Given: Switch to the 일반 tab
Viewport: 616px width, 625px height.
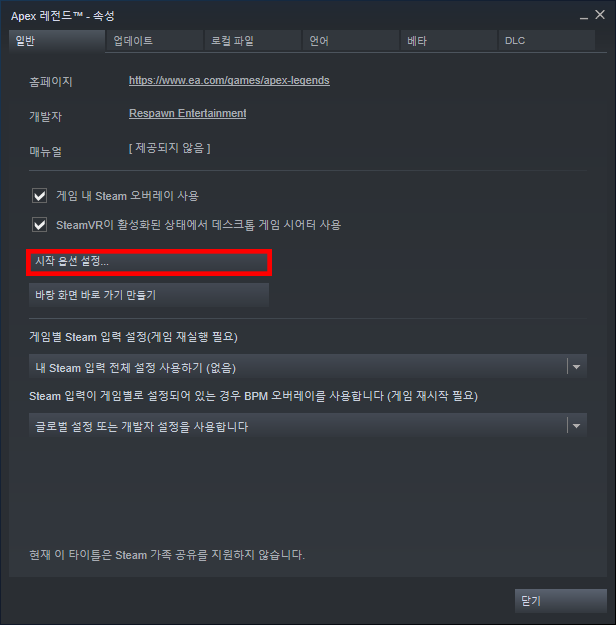Looking at the screenshot, I should [x=57, y=41].
